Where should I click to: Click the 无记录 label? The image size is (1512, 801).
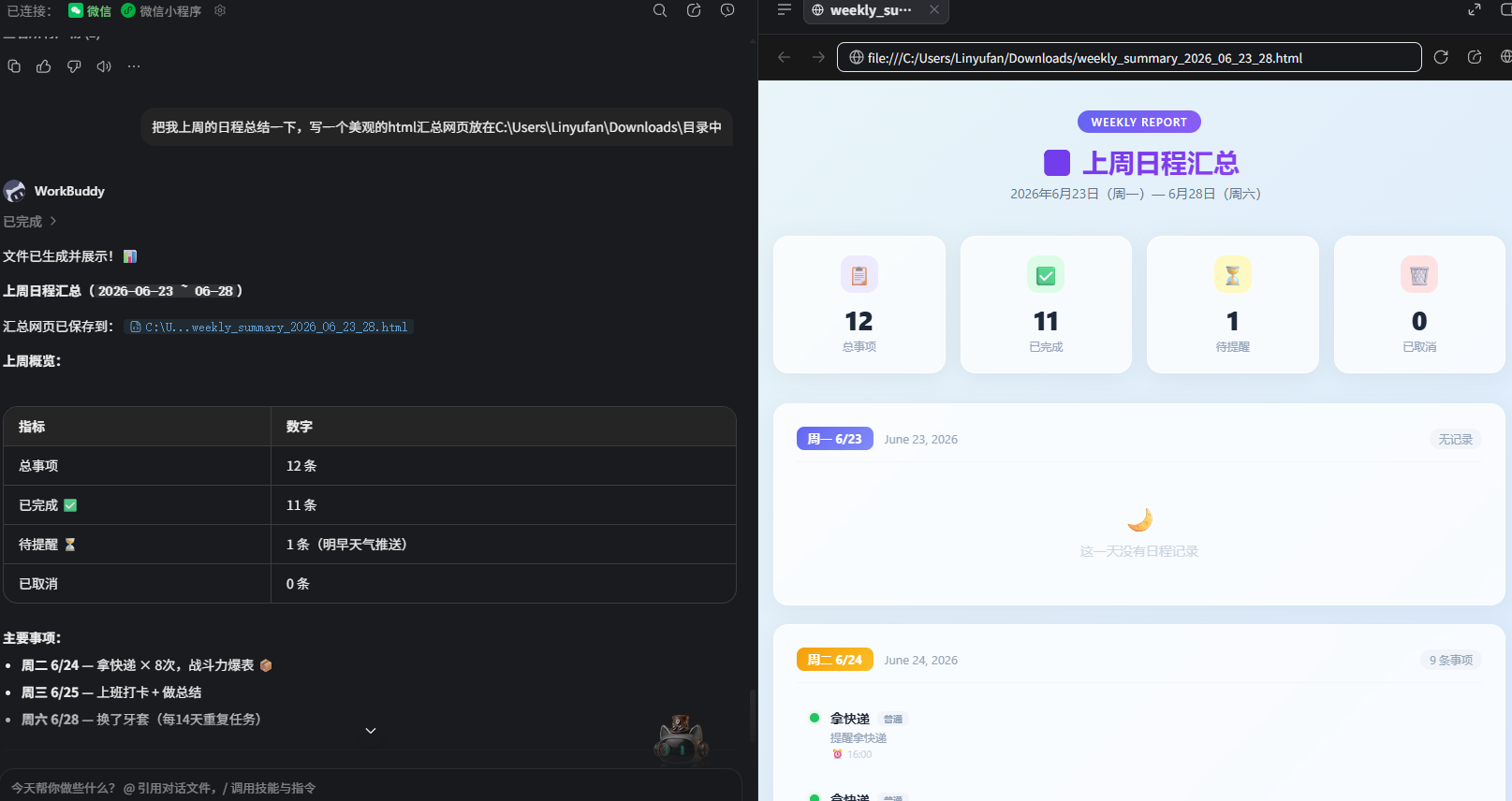click(1455, 440)
